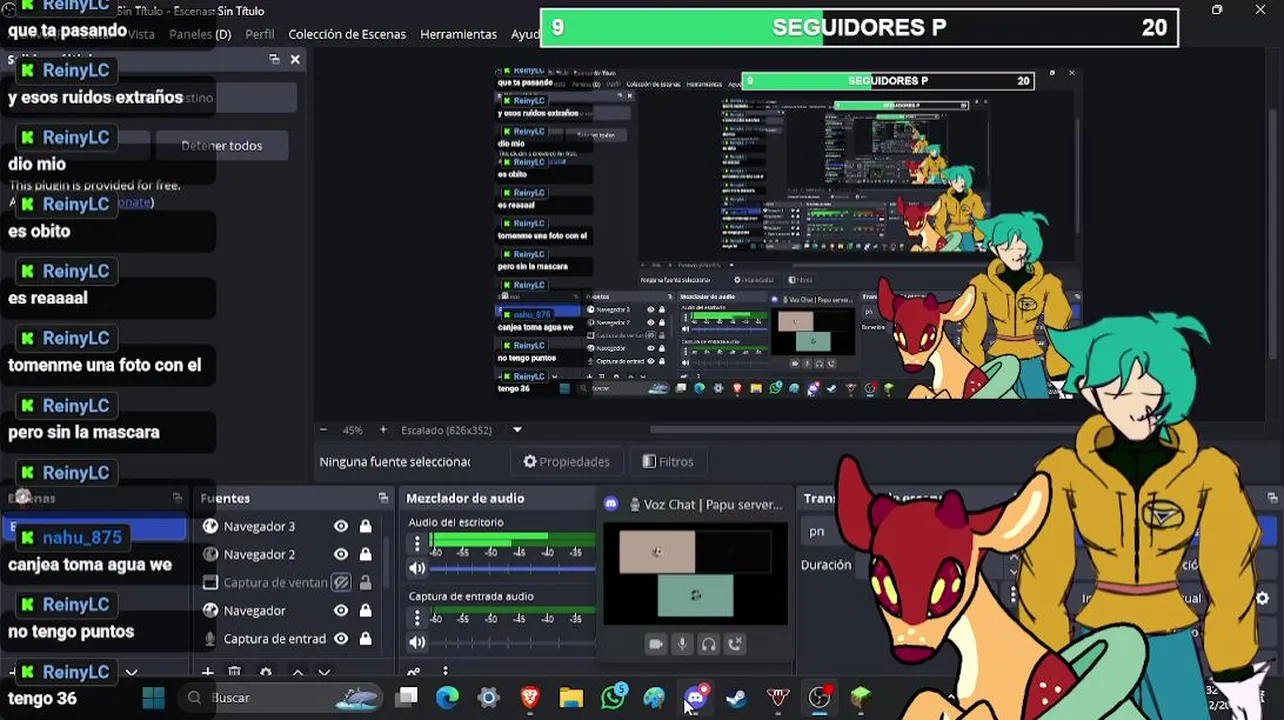Increase Duración with up arrow
The width and height of the screenshot is (1284, 720).
[1014, 558]
